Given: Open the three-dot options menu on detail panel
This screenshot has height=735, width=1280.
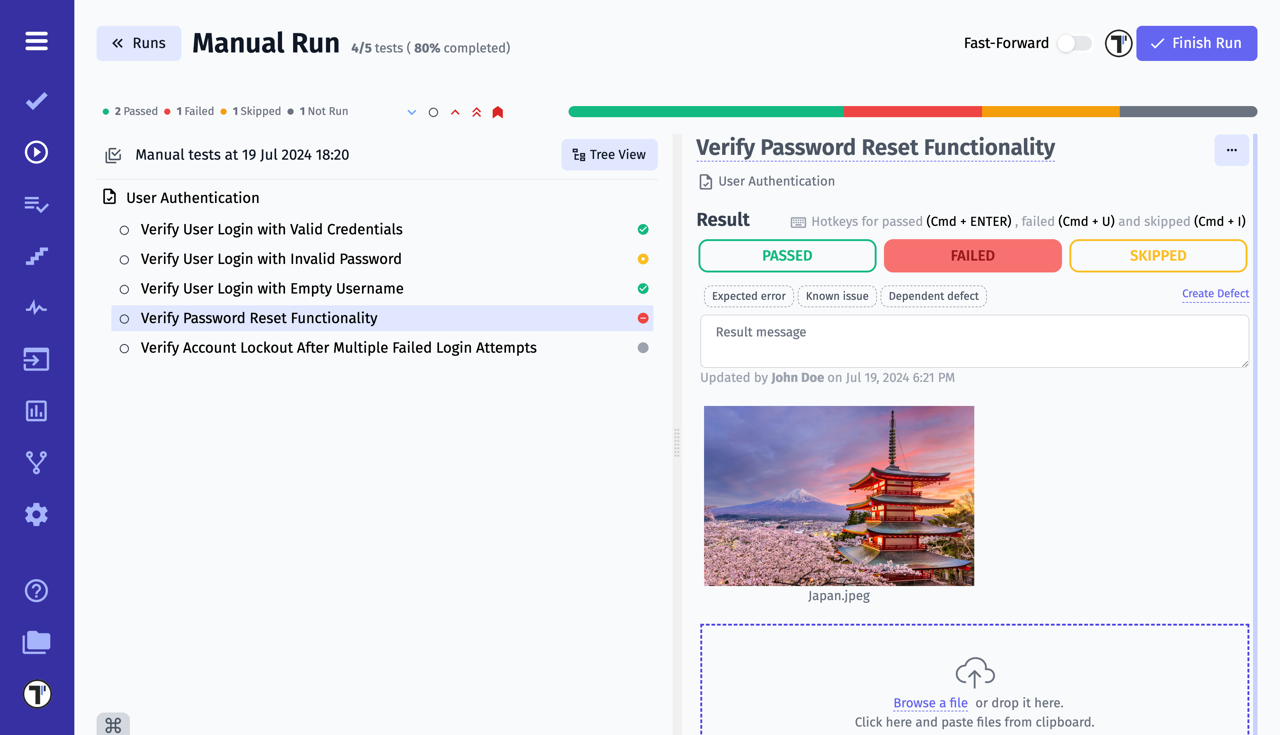Looking at the screenshot, I should click(x=1231, y=150).
